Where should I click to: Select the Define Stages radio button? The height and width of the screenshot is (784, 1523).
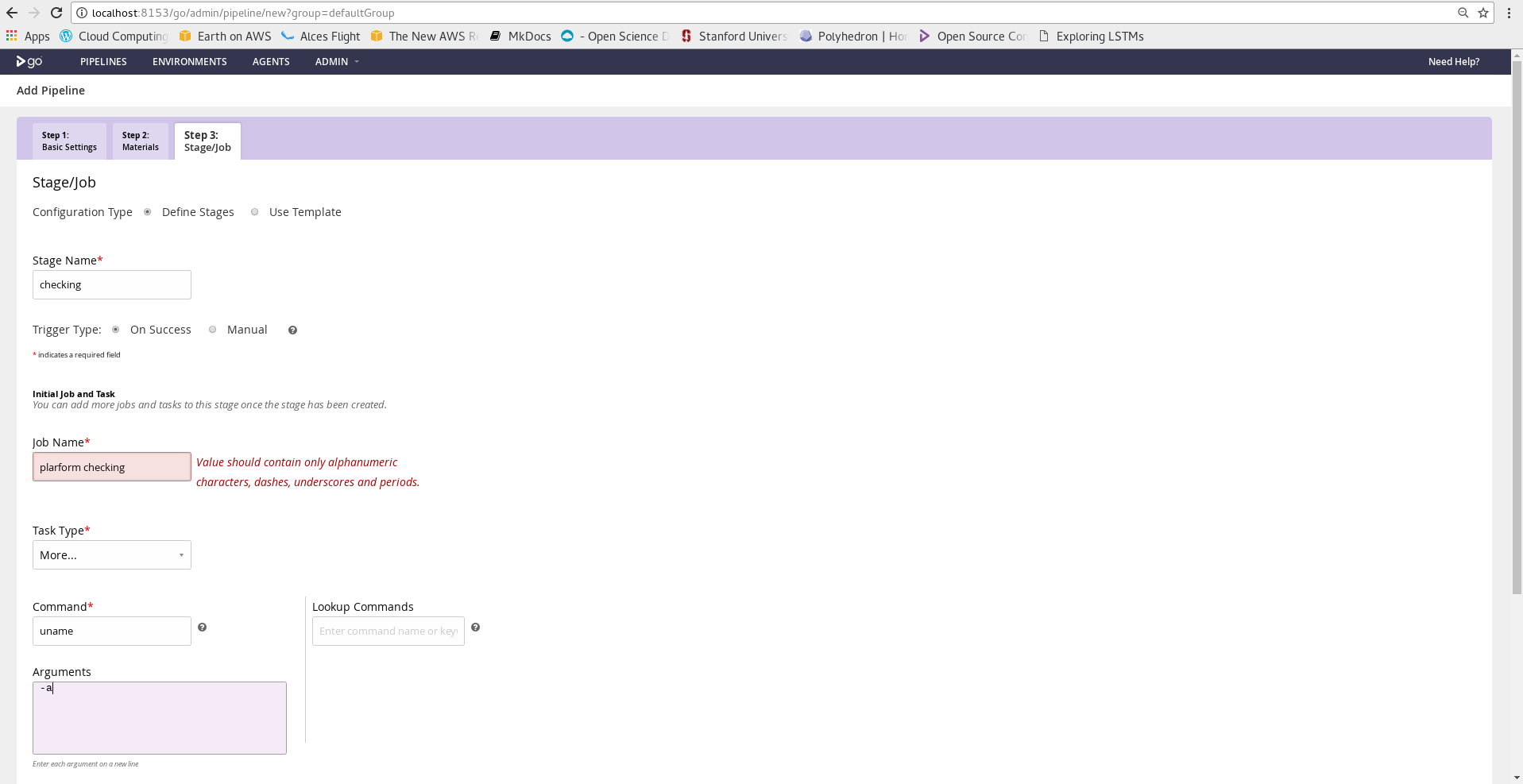pos(148,212)
